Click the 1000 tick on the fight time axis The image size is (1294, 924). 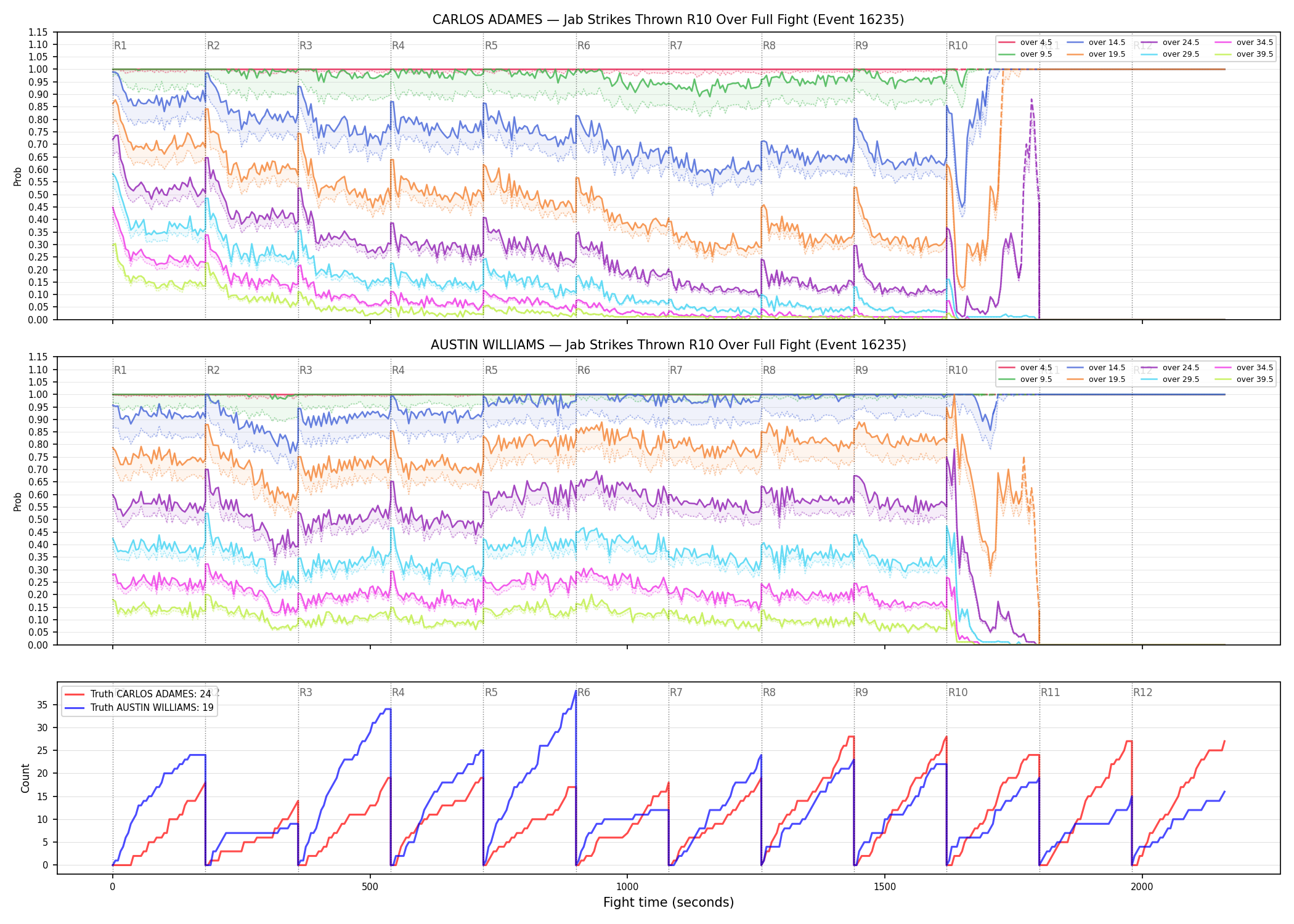(x=627, y=886)
